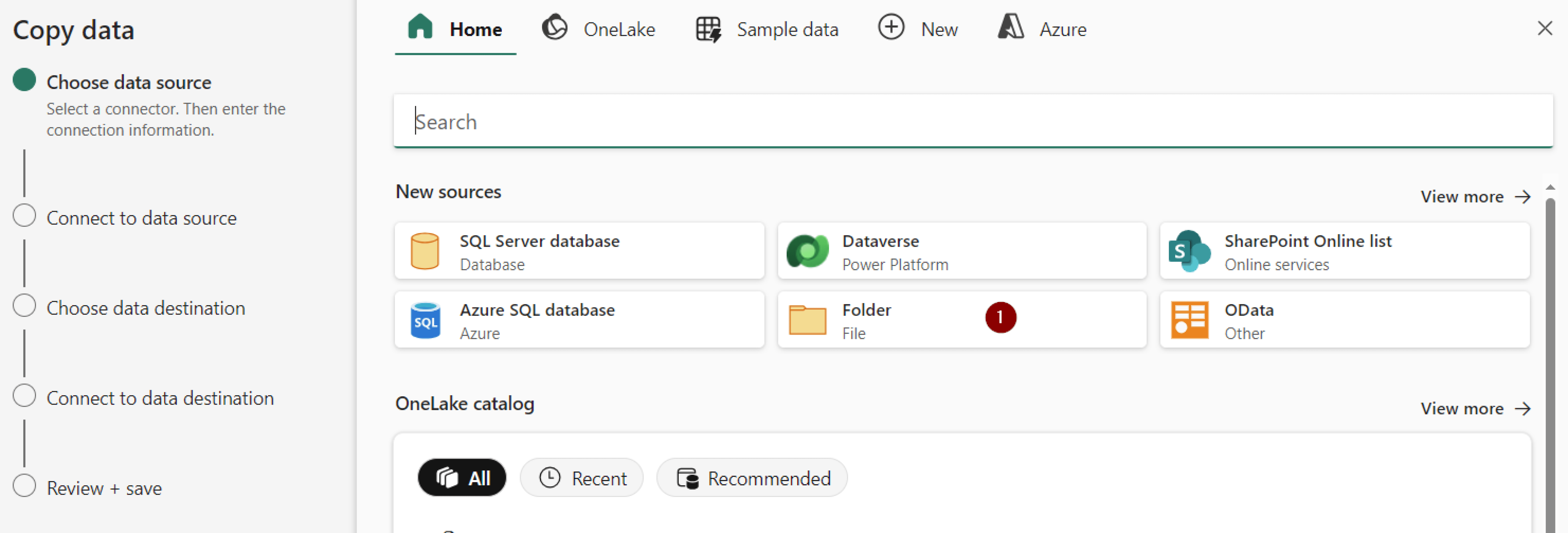Select the Review + save step
This screenshot has height=533, width=1568.
pos(104,488)
